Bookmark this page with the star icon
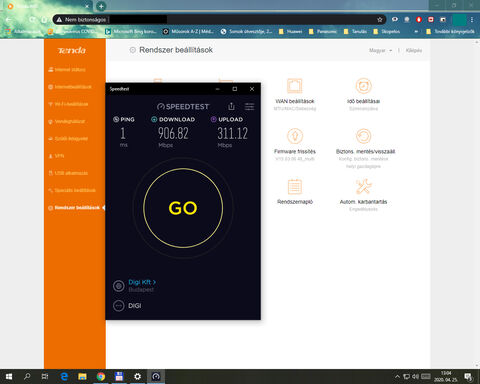Screen dimensions: 480x384 [x=380, y=20]
